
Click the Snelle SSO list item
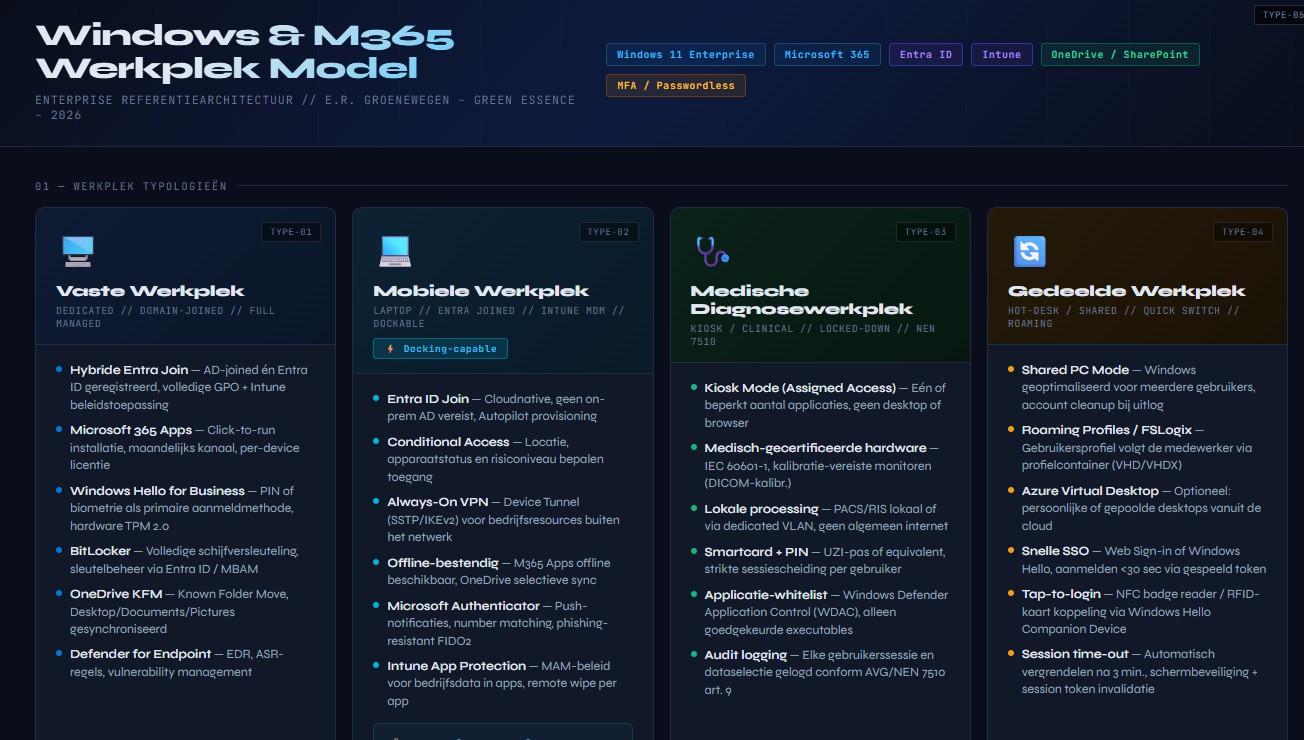pyautogui.click(x=1137, y=559)
